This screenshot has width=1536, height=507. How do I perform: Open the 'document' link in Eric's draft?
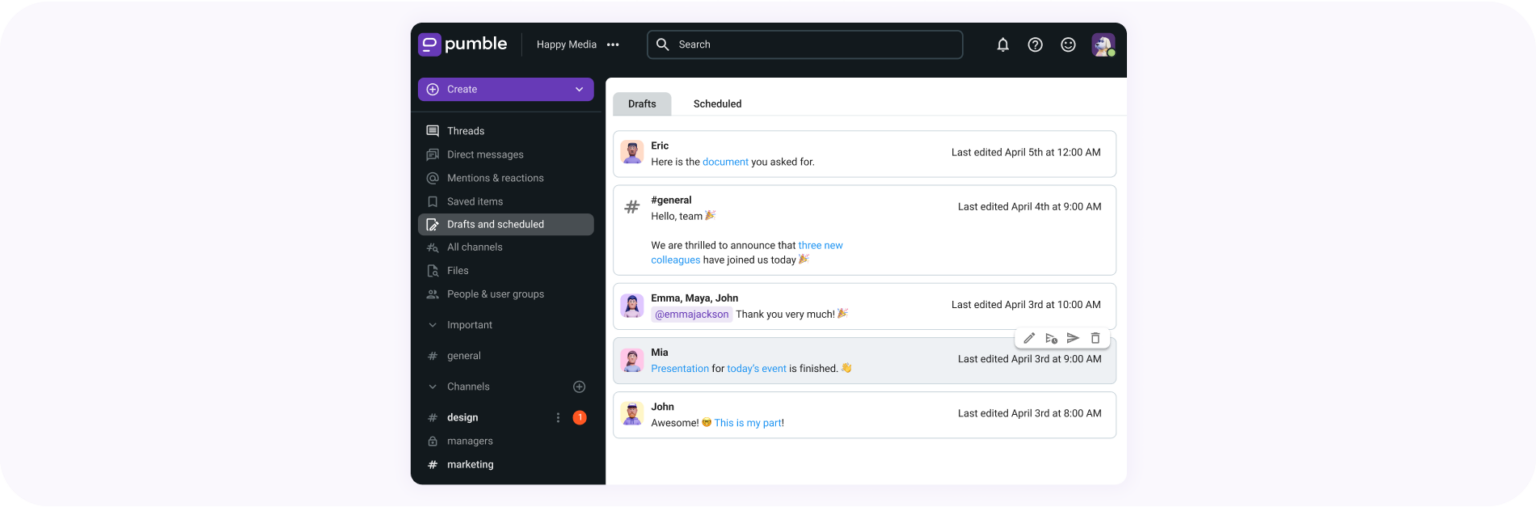coord(725,162)
